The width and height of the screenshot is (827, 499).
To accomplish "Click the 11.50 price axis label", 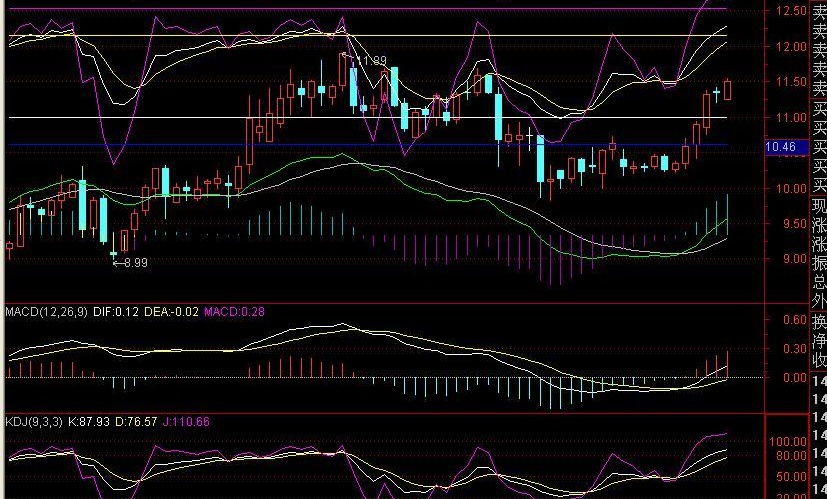I will click(792, 82).
